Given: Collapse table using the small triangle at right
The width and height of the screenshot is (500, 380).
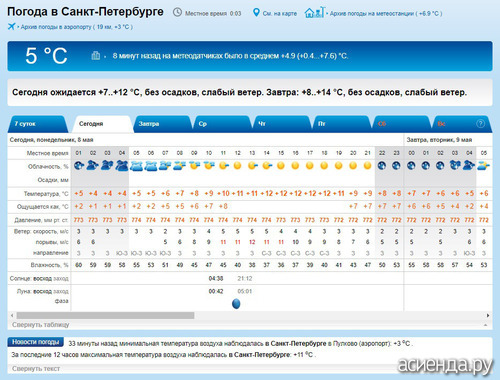Looking at the screenshot, I should tap(486, 325).
